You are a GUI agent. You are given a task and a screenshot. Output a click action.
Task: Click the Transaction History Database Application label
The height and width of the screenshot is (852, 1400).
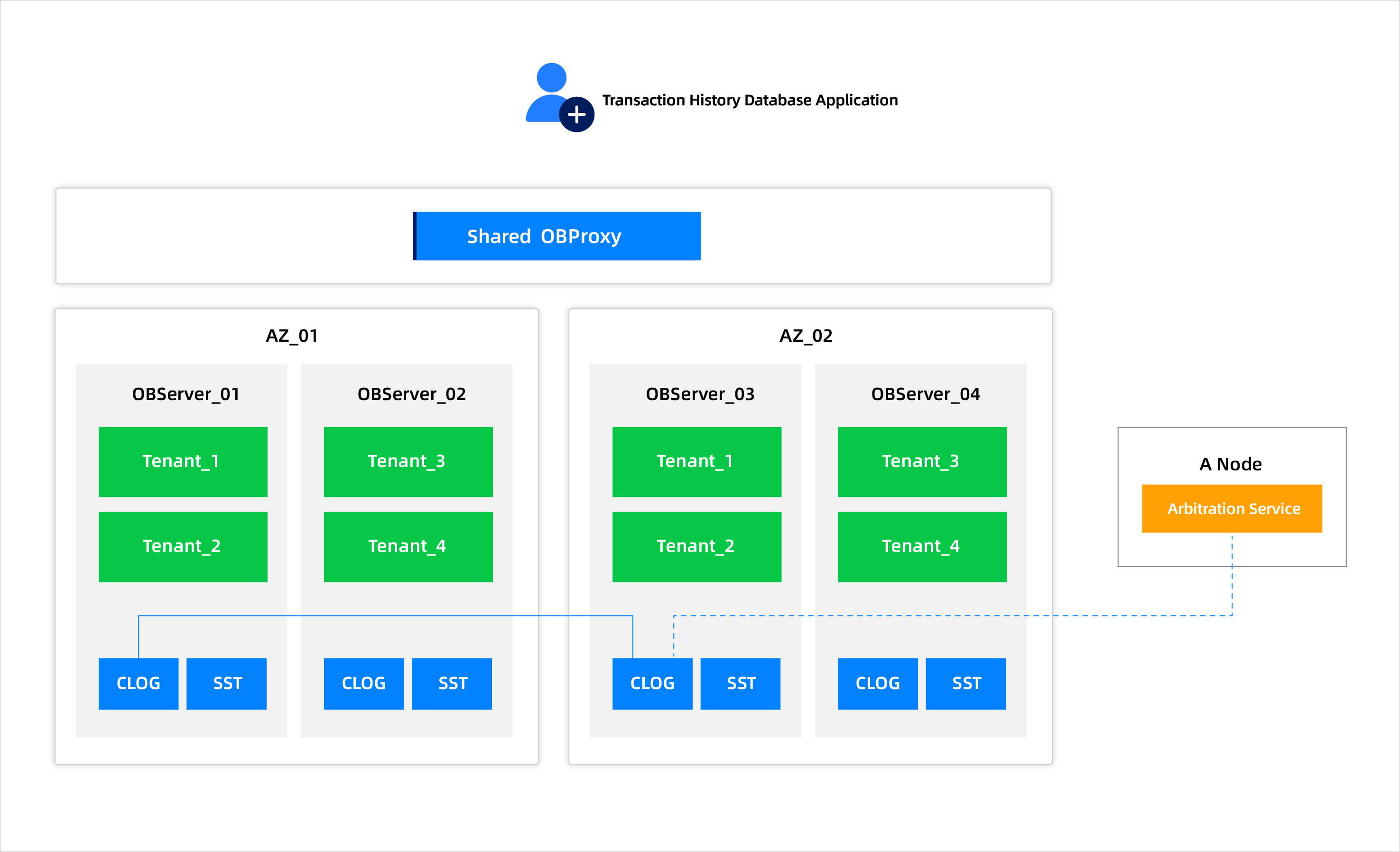(x=750, y=100)
